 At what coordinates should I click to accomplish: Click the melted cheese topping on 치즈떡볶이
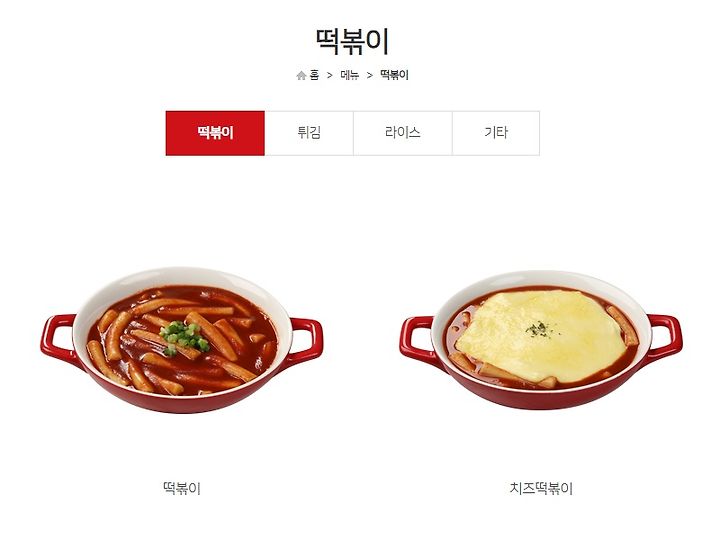[542, 335]
